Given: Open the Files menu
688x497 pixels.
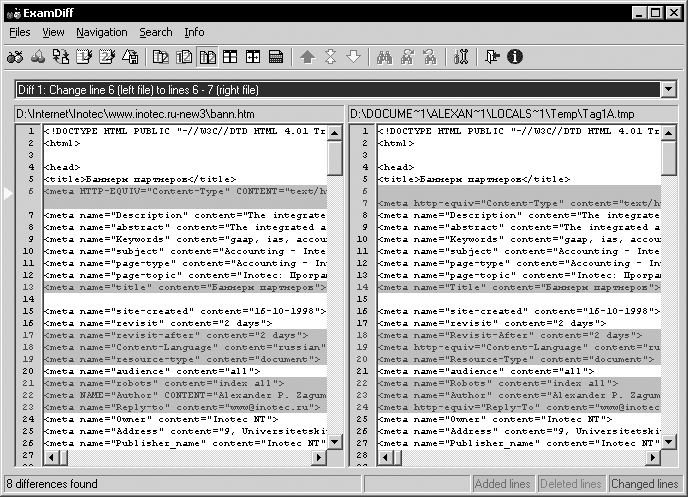Looking at the screenshot, I should [x=20, y=32].
